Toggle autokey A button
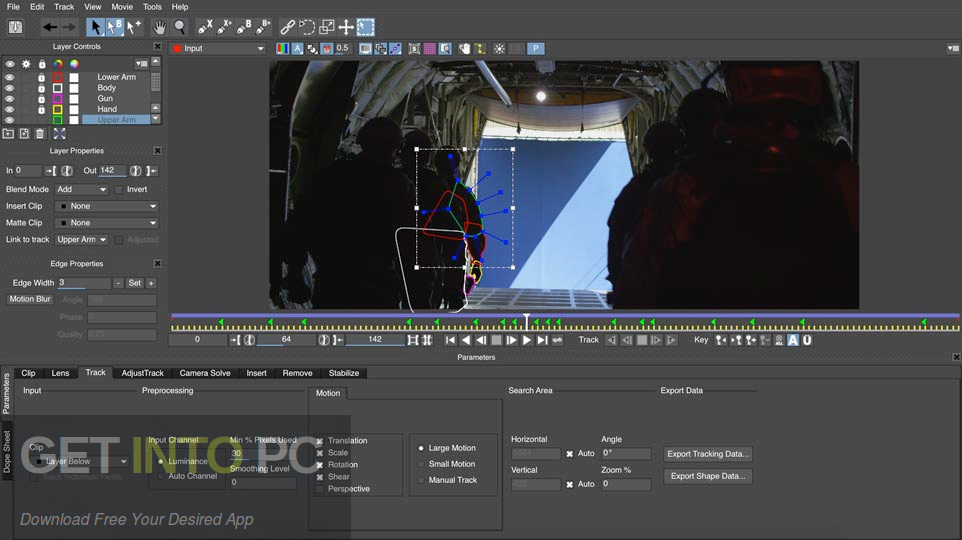 [x=793, y=340]
